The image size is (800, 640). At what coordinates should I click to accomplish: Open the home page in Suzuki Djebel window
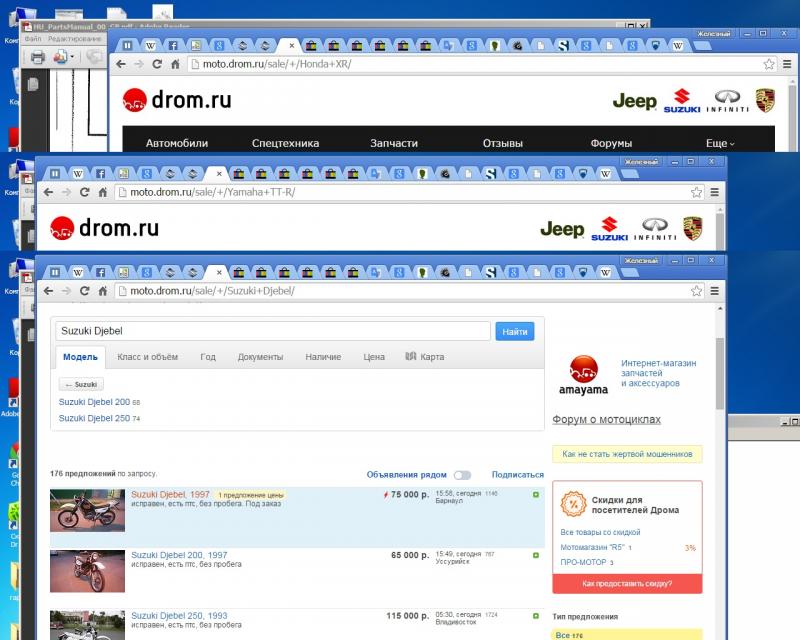coord(103,291)
